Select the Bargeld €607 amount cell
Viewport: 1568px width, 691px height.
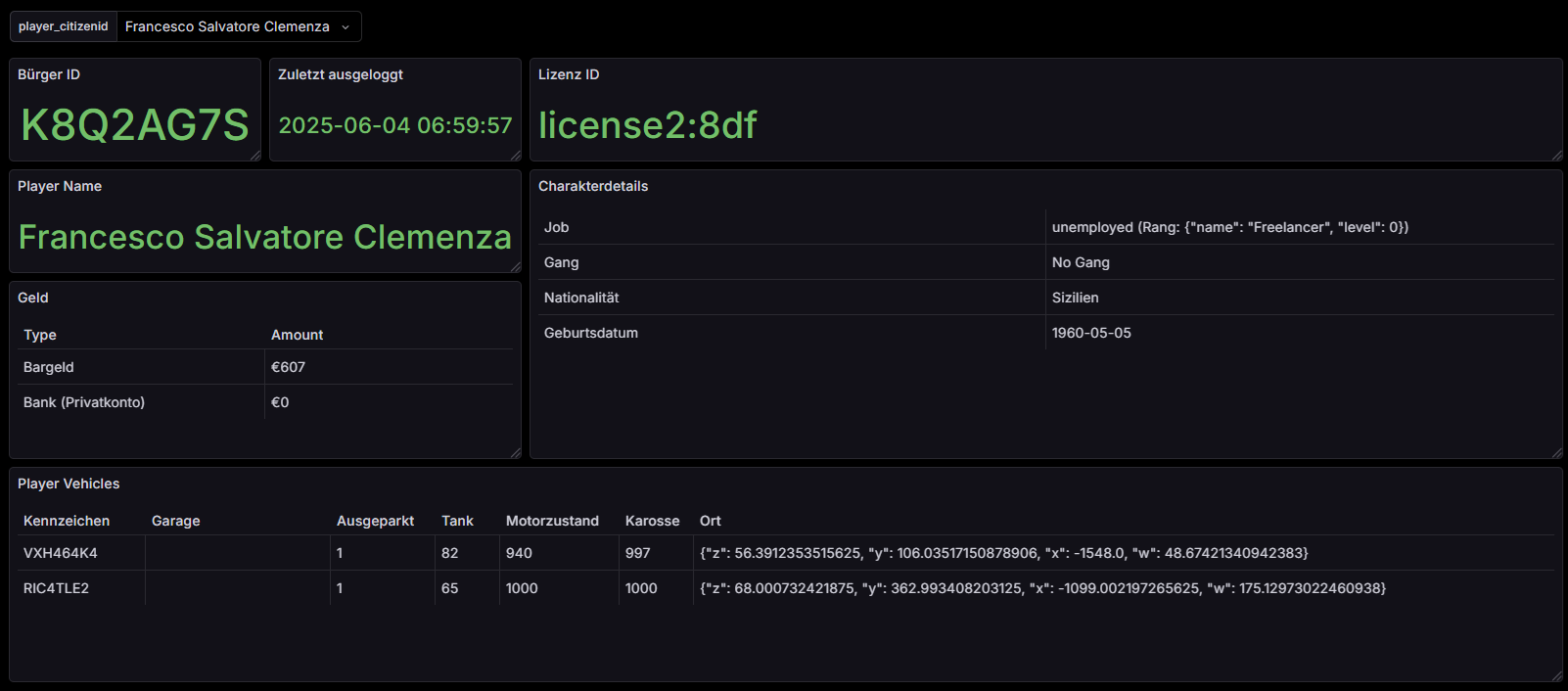[x=289, y=367]
